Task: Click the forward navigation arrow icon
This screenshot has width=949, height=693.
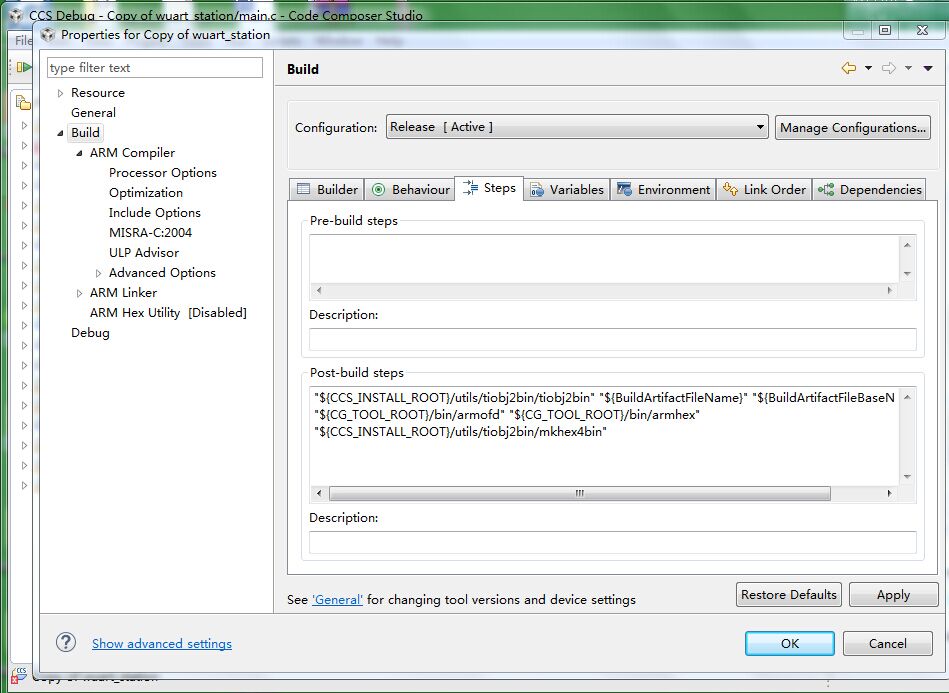Action: tap(888, 68)
